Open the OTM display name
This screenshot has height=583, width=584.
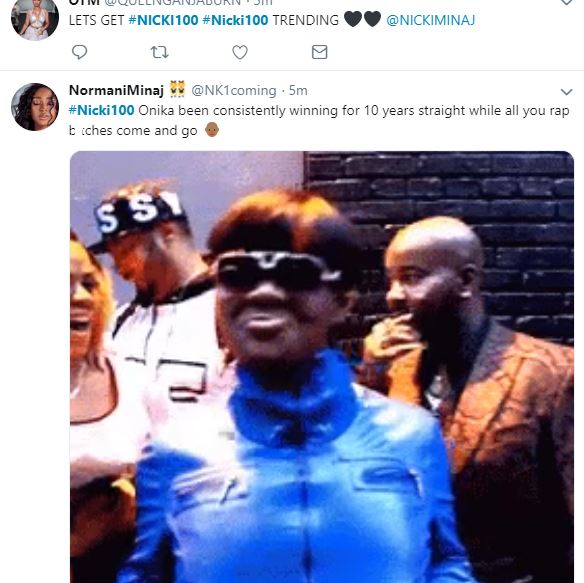click(x=85, y=2)
